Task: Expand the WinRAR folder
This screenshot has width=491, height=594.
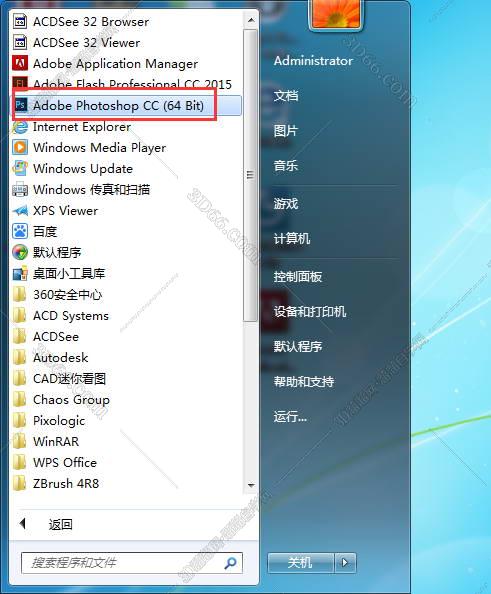Action: coord(46,441)
